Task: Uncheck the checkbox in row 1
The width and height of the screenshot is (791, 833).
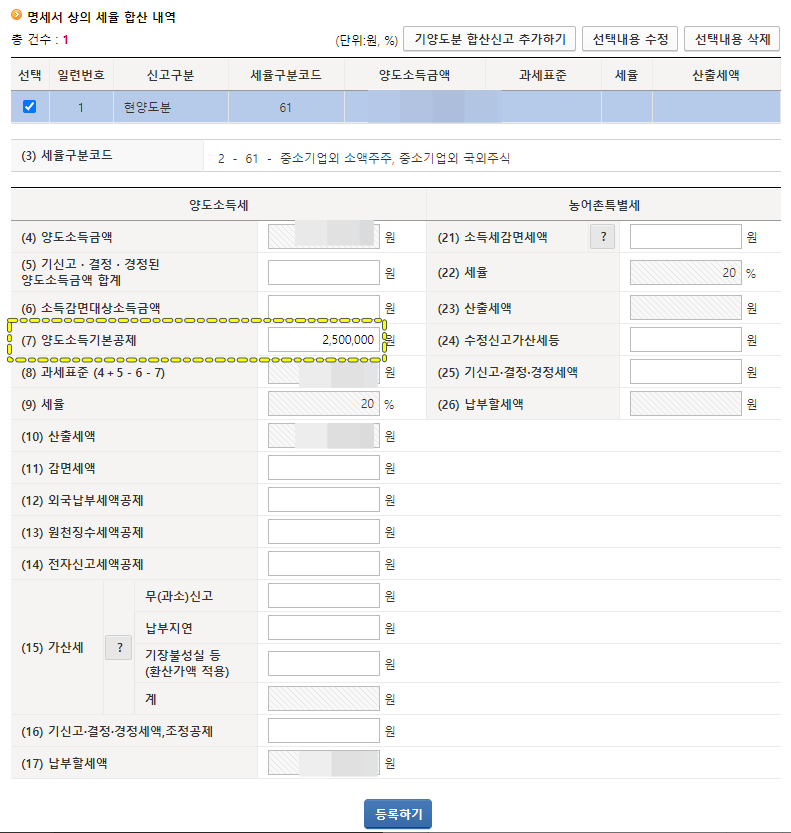Action: coord(29,106)
